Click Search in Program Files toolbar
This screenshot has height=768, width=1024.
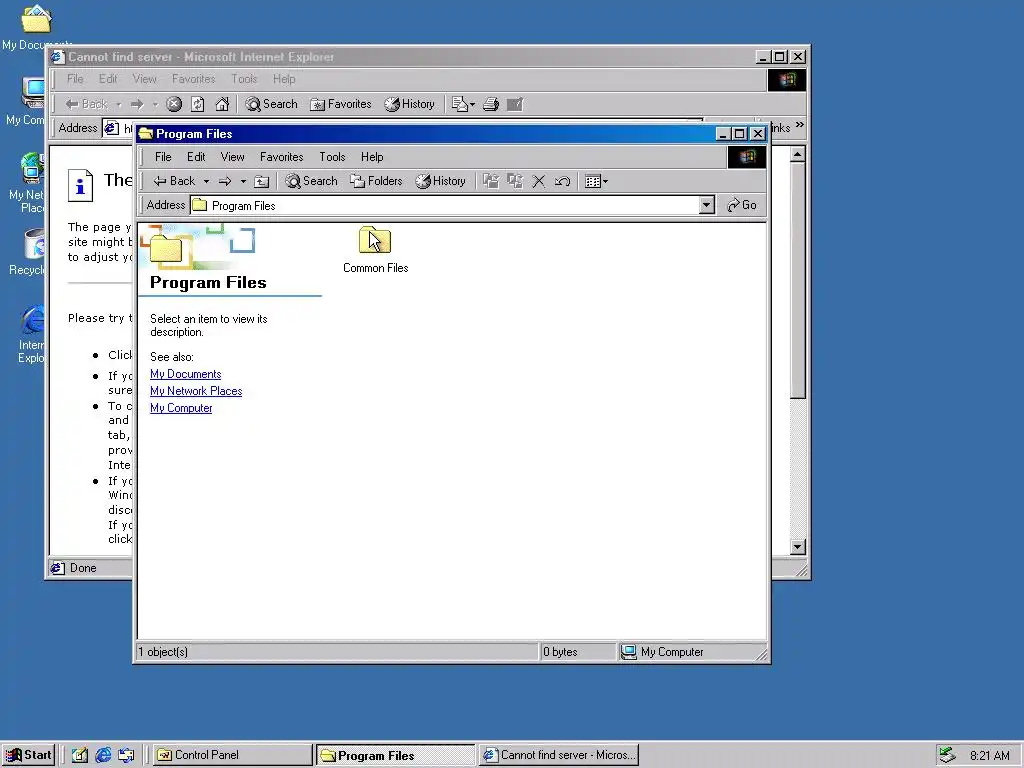click(312, 181)
